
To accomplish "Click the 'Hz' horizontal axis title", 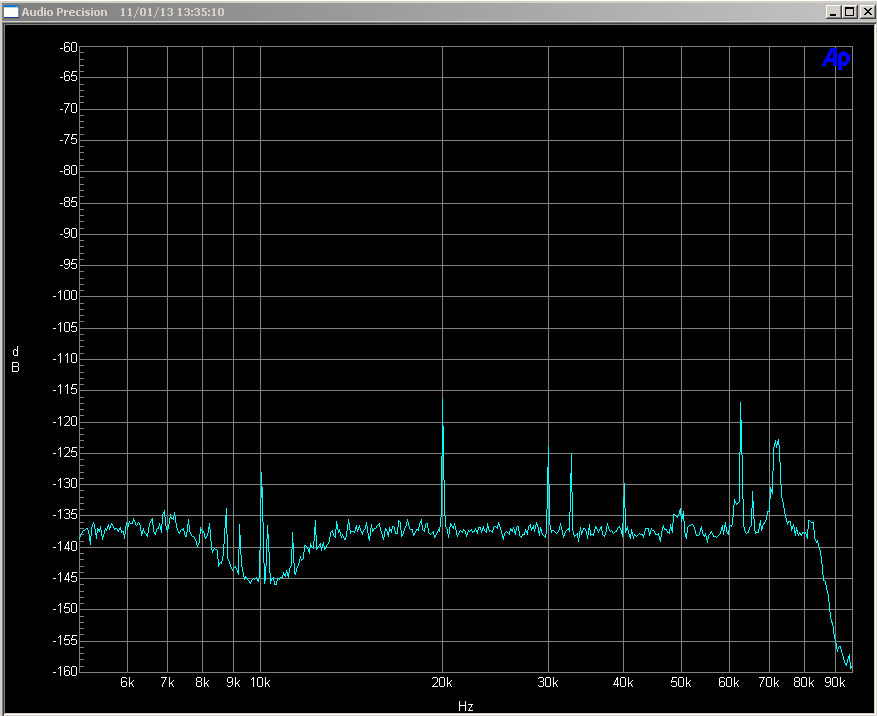I will point(465,706).
